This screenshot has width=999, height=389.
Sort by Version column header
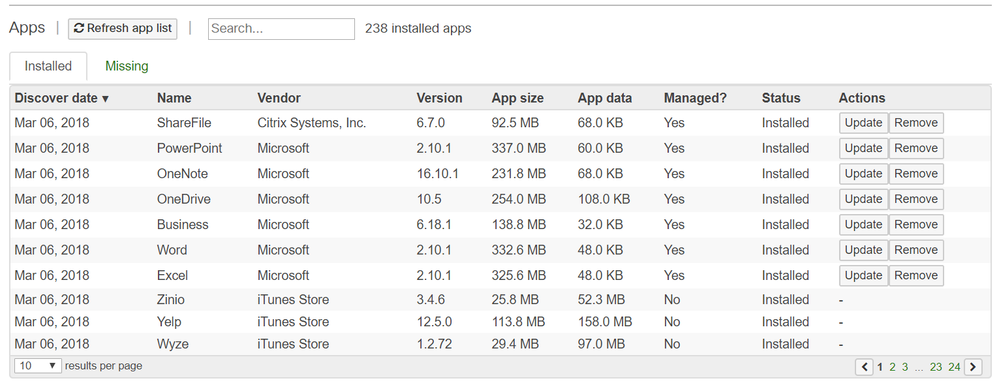[x=439, y=98]
